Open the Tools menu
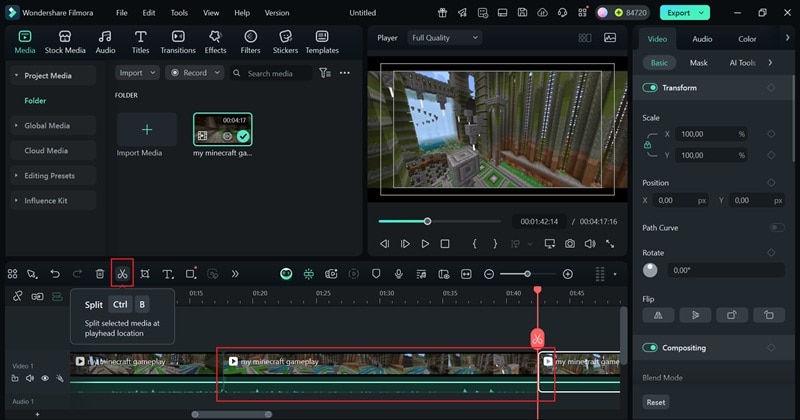Screen dimensions: 800x420 pos(179,13)
